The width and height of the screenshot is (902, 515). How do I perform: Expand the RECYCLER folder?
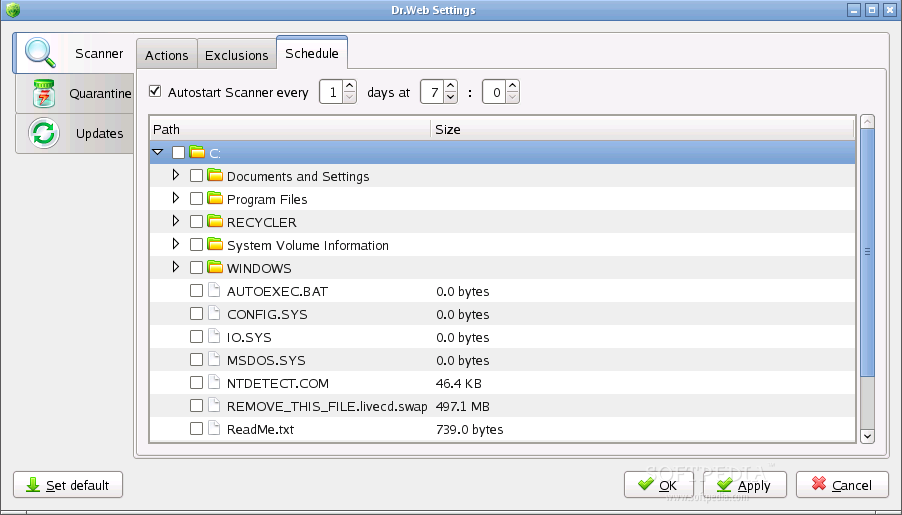coord(176,220)
